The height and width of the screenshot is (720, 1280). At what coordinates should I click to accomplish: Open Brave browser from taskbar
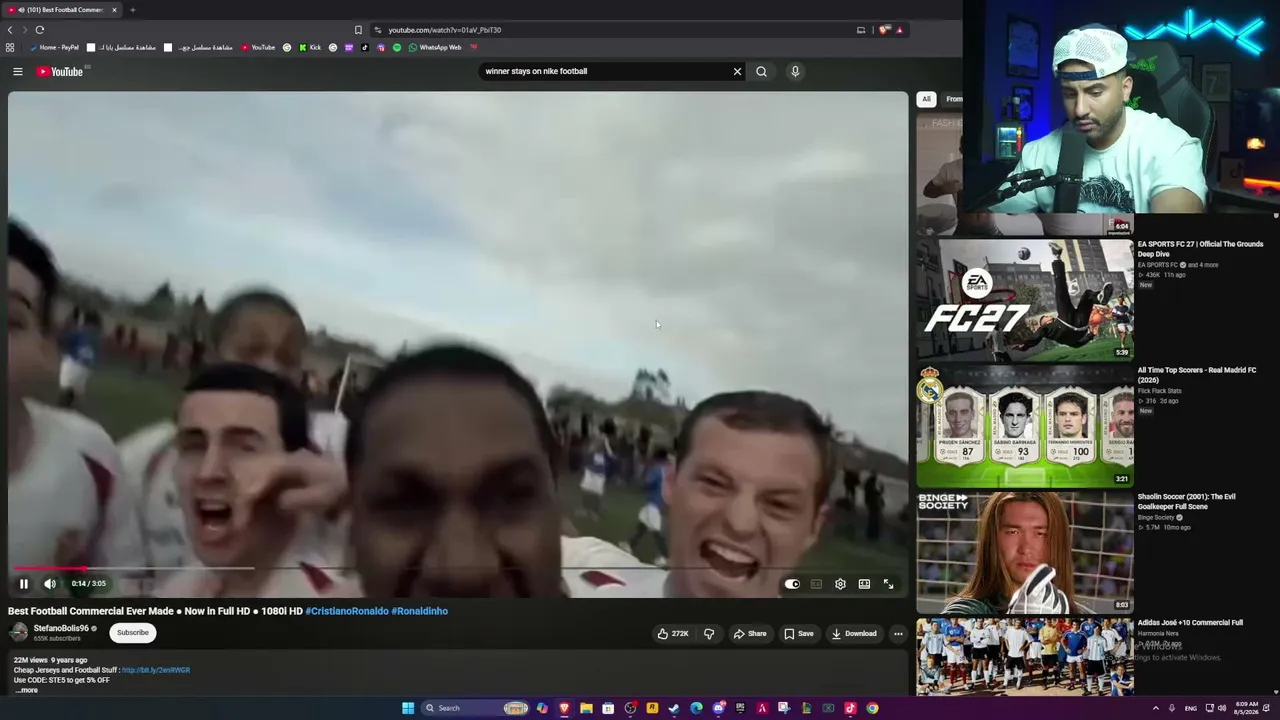(564, 708)
